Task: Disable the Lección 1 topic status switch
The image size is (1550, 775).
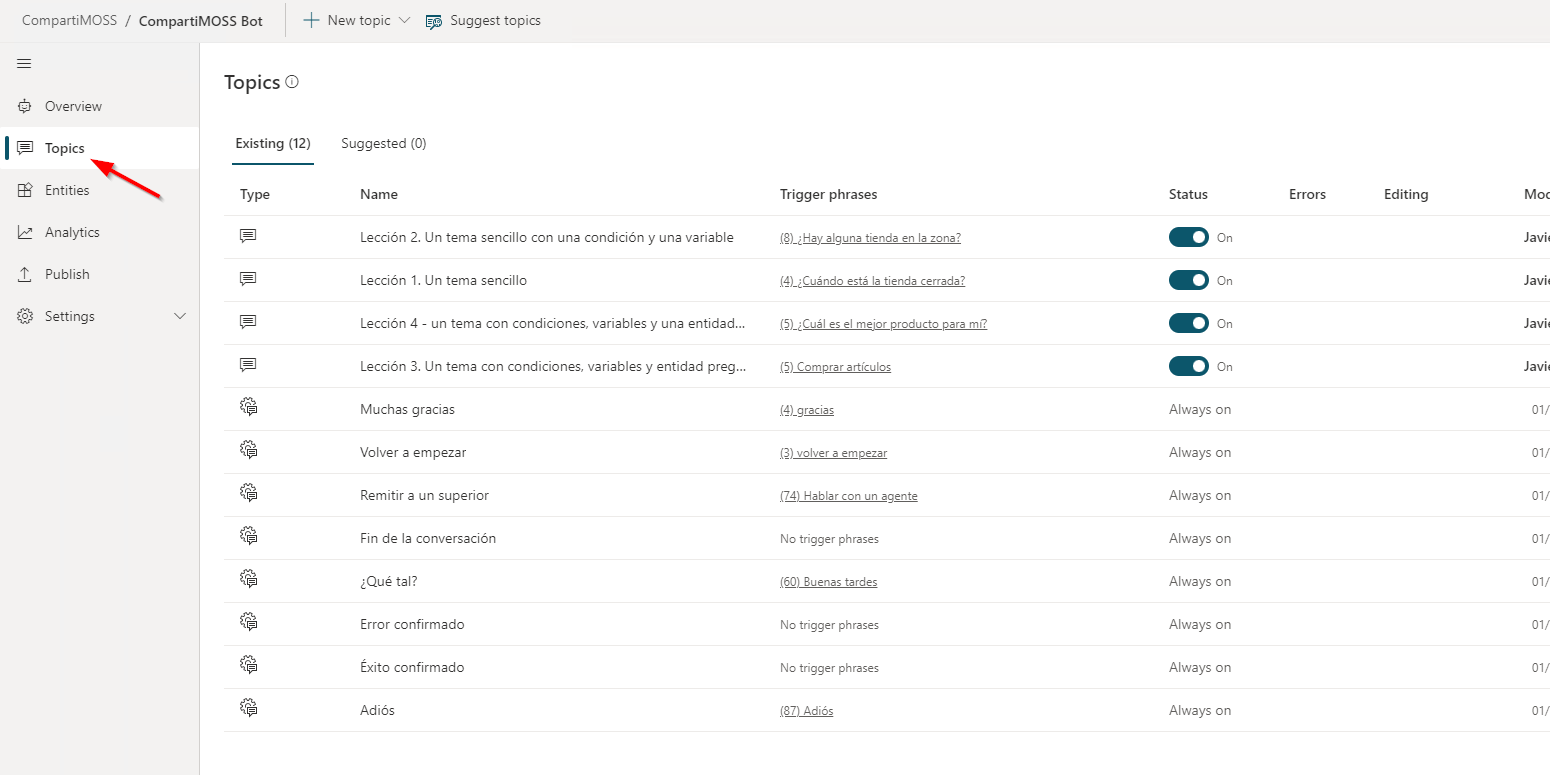Action: [x=1188, y=281]
